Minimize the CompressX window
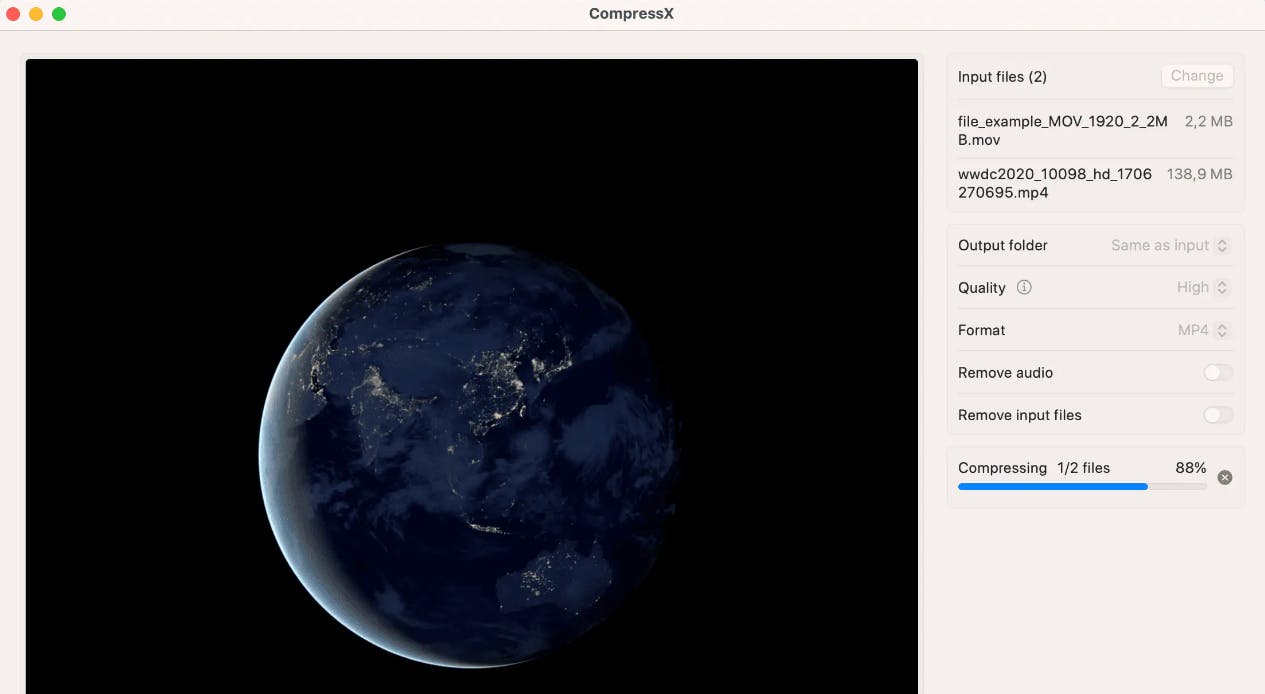The image size is (1265, 694). (x=36, y=14)
